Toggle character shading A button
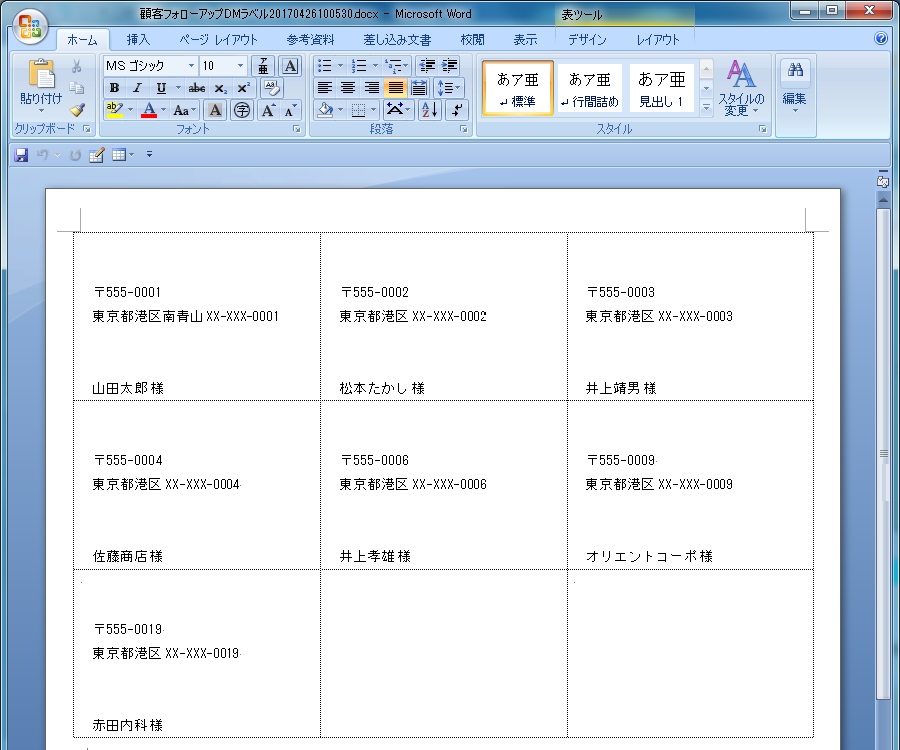This screenshot has height=750, width=900. [x=215, y=110]
